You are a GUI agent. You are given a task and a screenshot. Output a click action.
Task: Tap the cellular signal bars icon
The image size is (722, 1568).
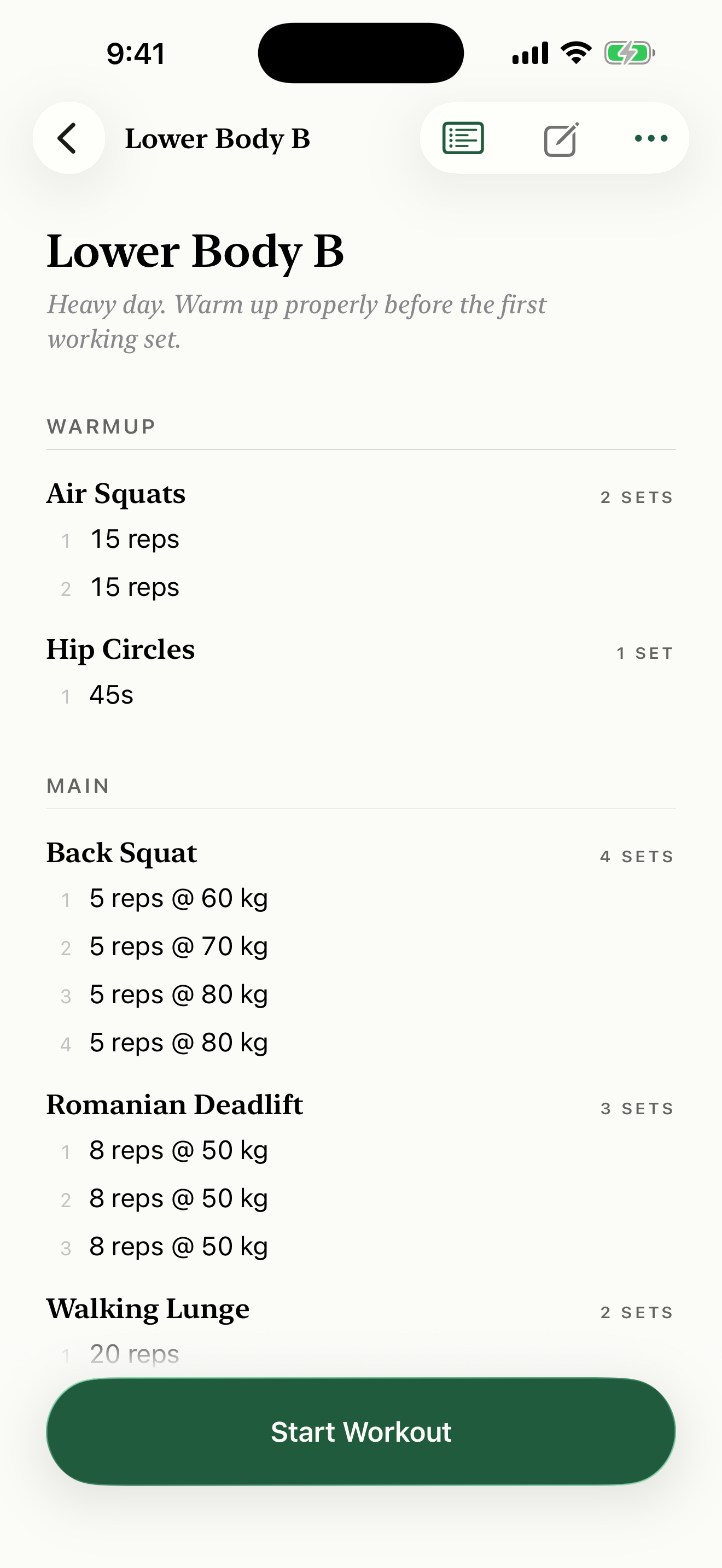529,54
